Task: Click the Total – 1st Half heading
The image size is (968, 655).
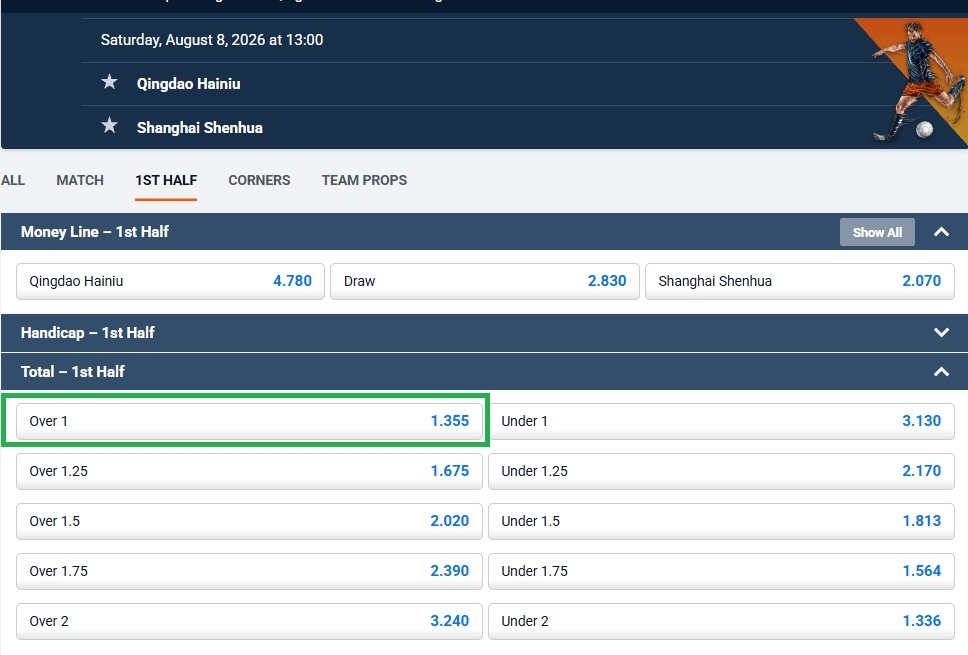Action: pyautogui.click(x=73, y=372)
